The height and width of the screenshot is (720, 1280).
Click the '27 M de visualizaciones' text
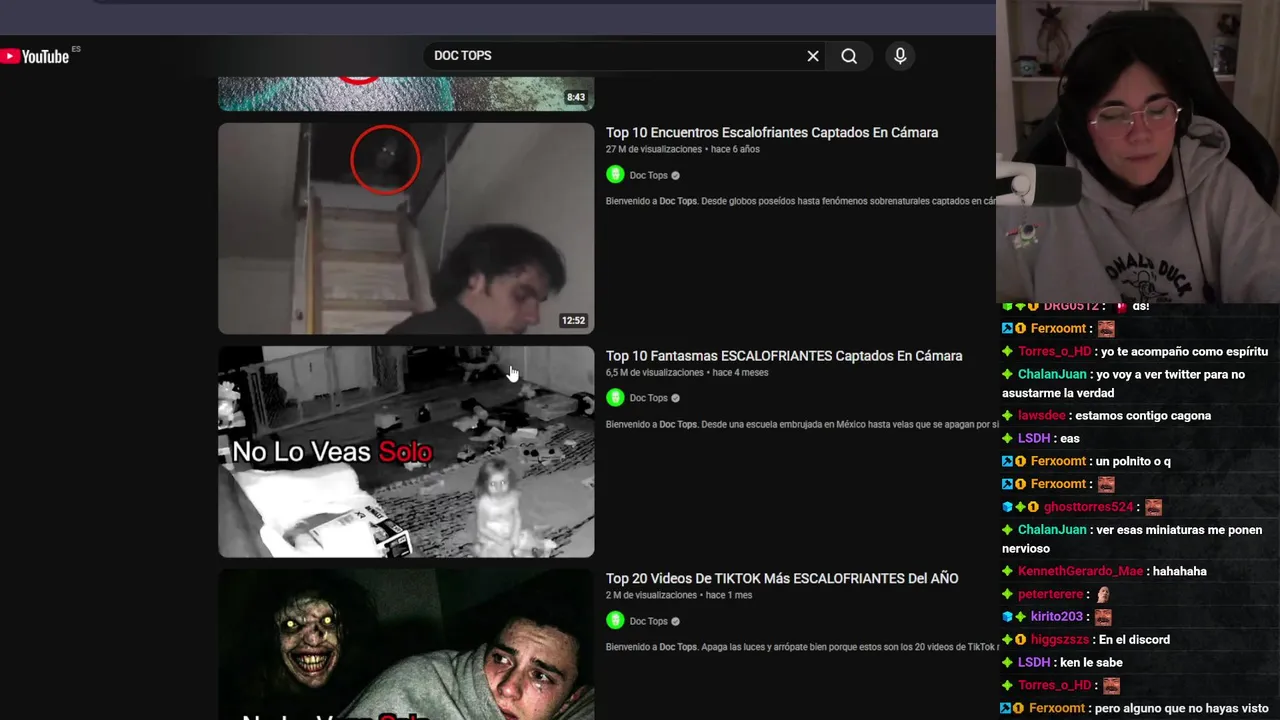(x=654, y=149)
